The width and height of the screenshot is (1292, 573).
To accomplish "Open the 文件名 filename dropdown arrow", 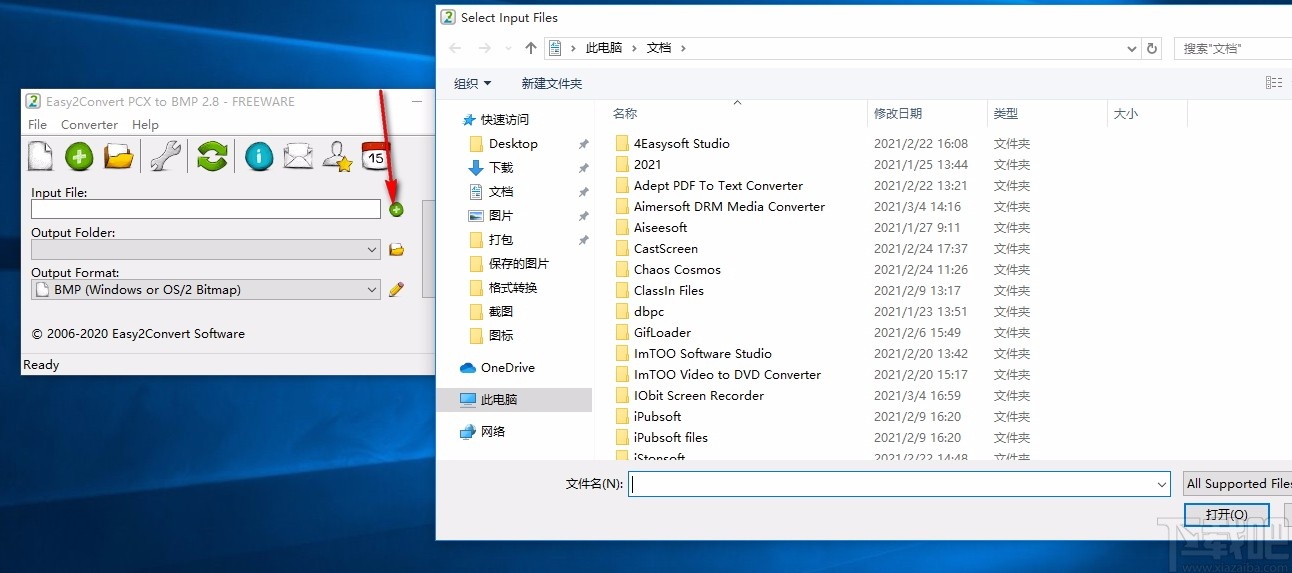I will [1161, 484].
